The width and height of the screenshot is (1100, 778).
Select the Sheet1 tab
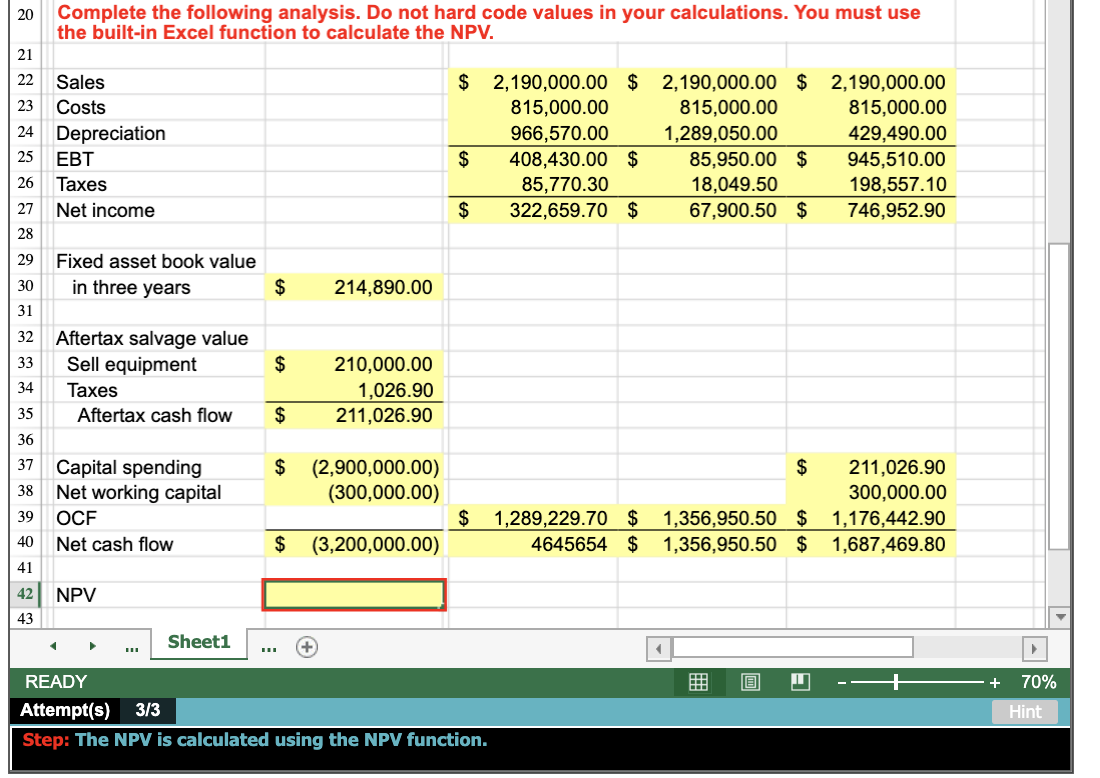(197, 644)
